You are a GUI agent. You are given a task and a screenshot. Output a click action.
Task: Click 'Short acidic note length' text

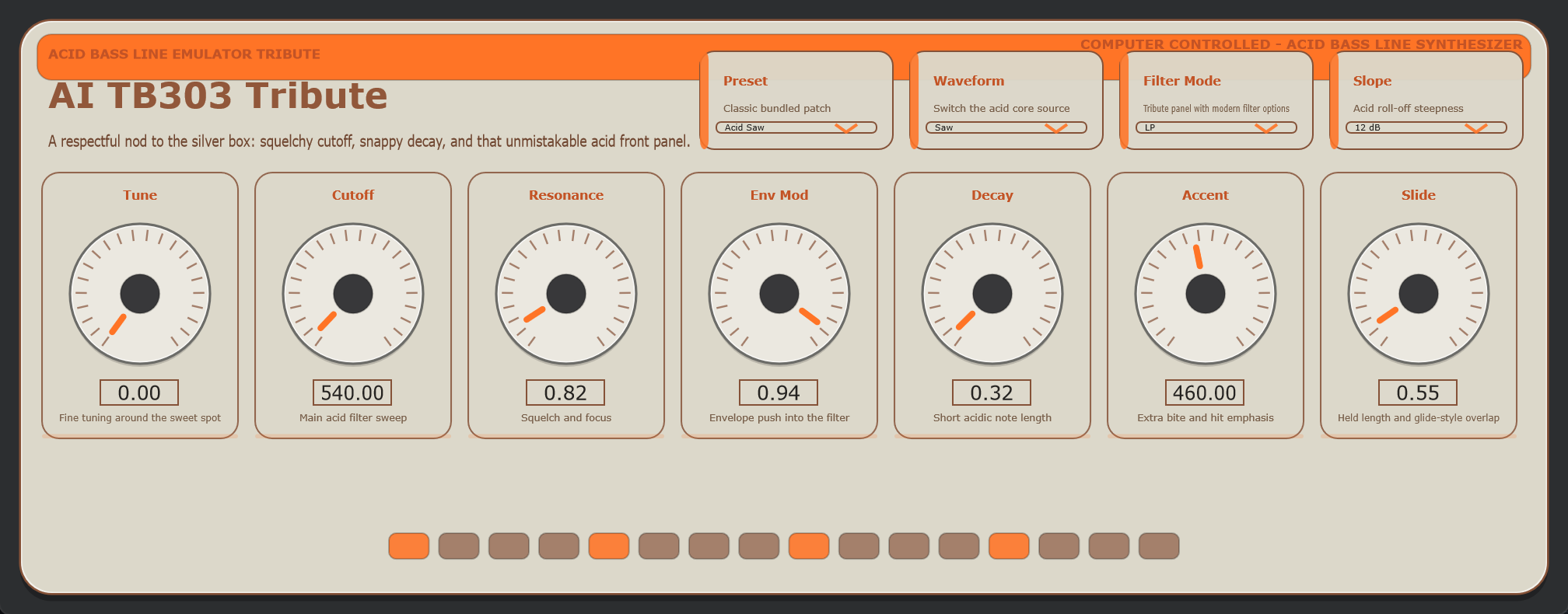[x=992, y=418]
